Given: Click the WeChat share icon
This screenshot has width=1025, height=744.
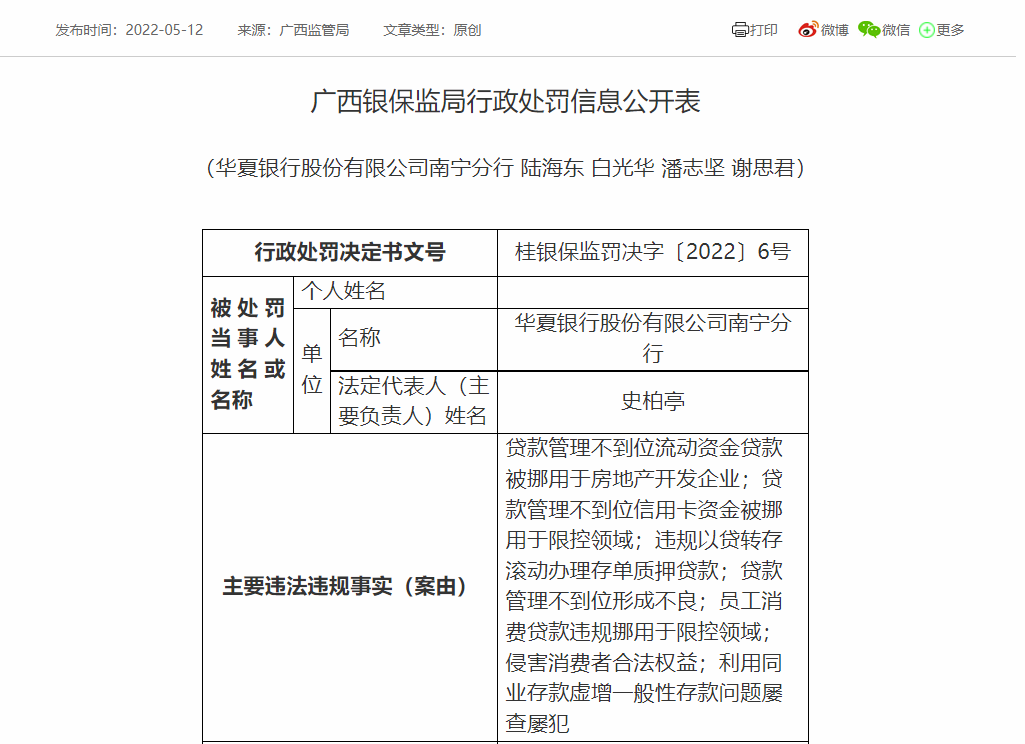Looking at the screenshot, I should tap(869, 29).
